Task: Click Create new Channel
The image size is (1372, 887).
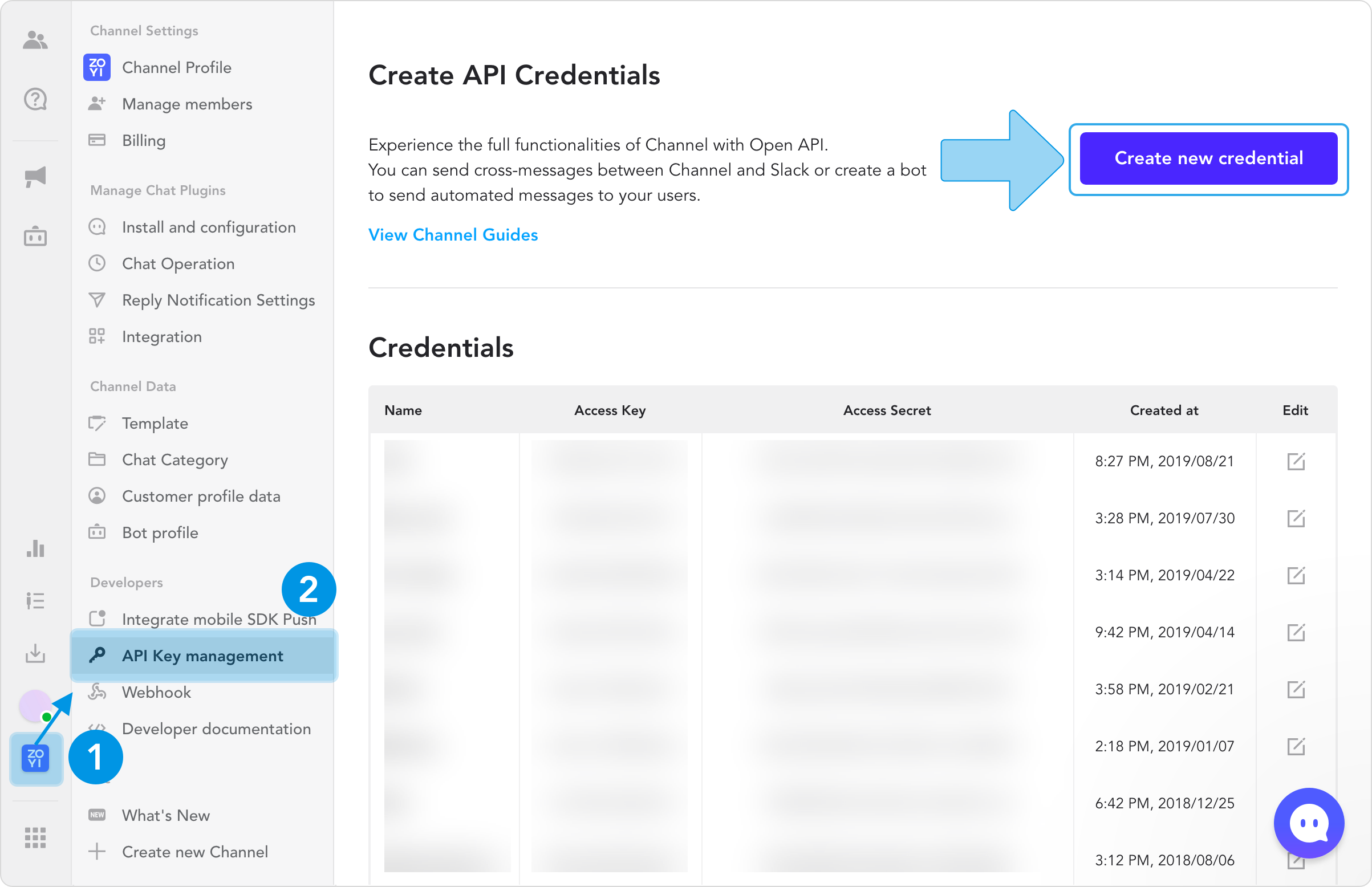Action: [x=194, y=852]
